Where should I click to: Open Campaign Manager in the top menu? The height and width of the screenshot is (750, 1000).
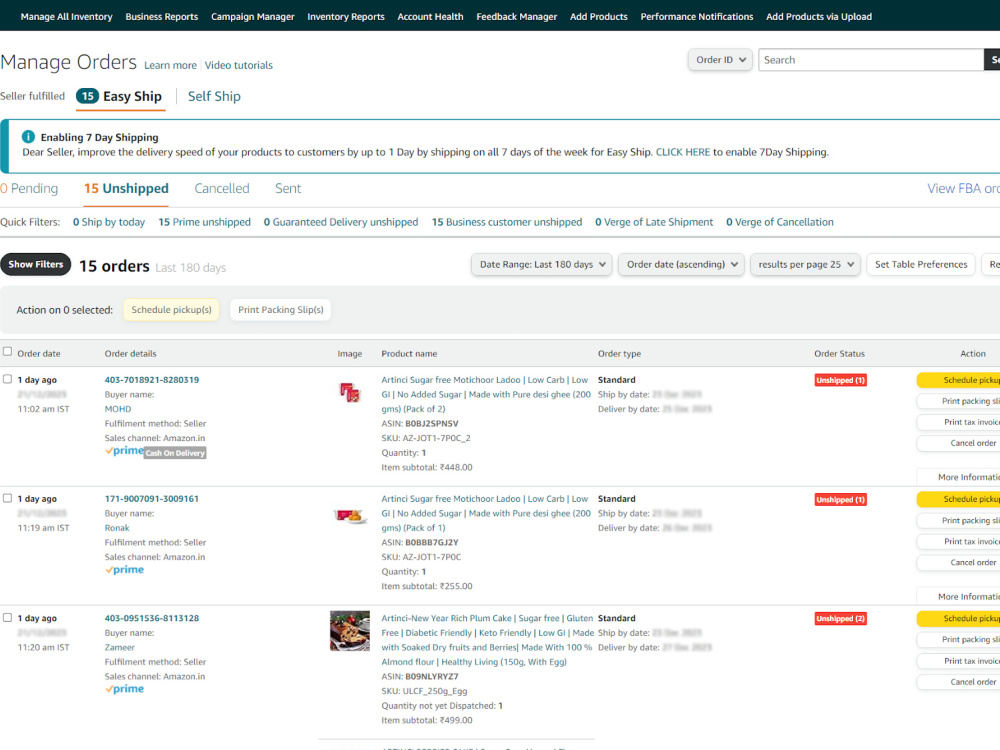(x=253, y=17)
